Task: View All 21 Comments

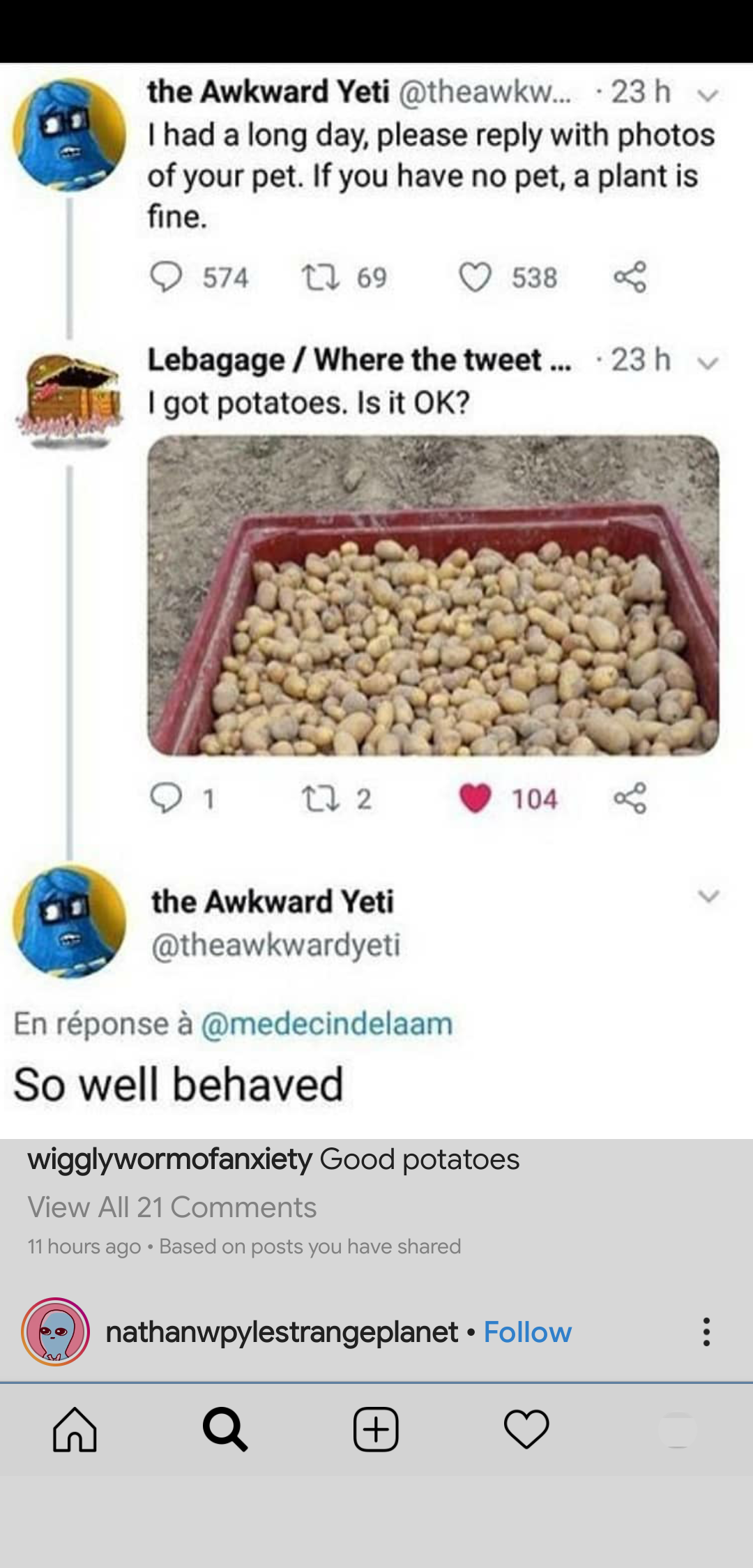Action: click(172, 1207)
